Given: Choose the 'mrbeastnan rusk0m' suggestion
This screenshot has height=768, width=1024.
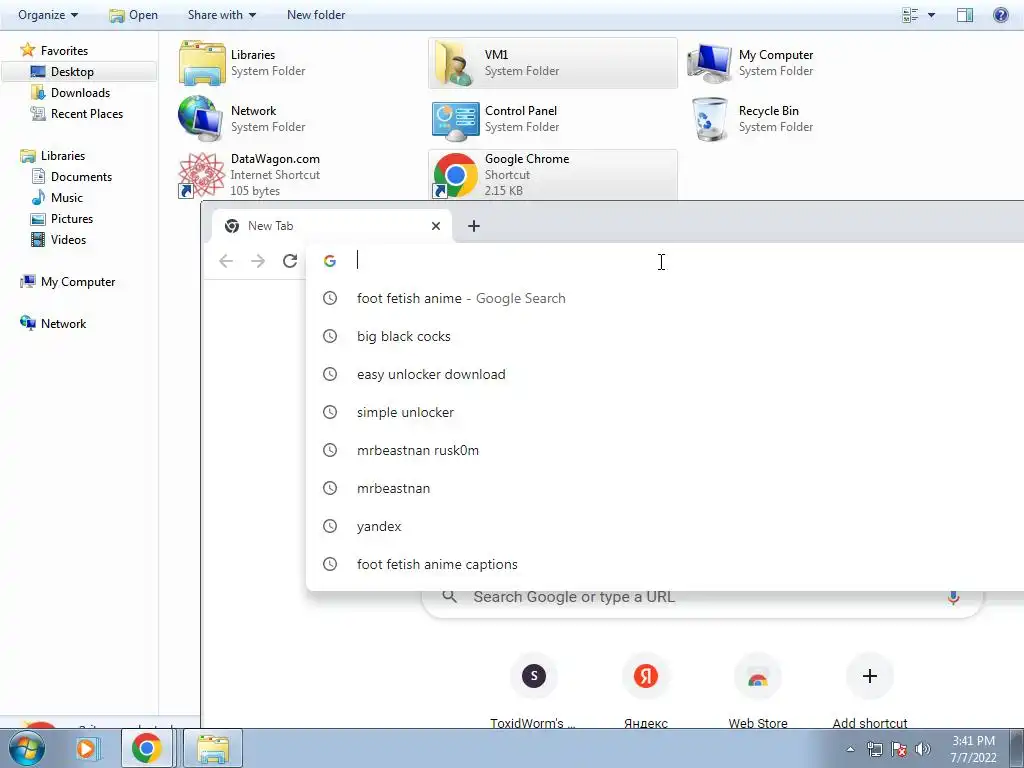Looking at the screenshot, I should point(665,450).
